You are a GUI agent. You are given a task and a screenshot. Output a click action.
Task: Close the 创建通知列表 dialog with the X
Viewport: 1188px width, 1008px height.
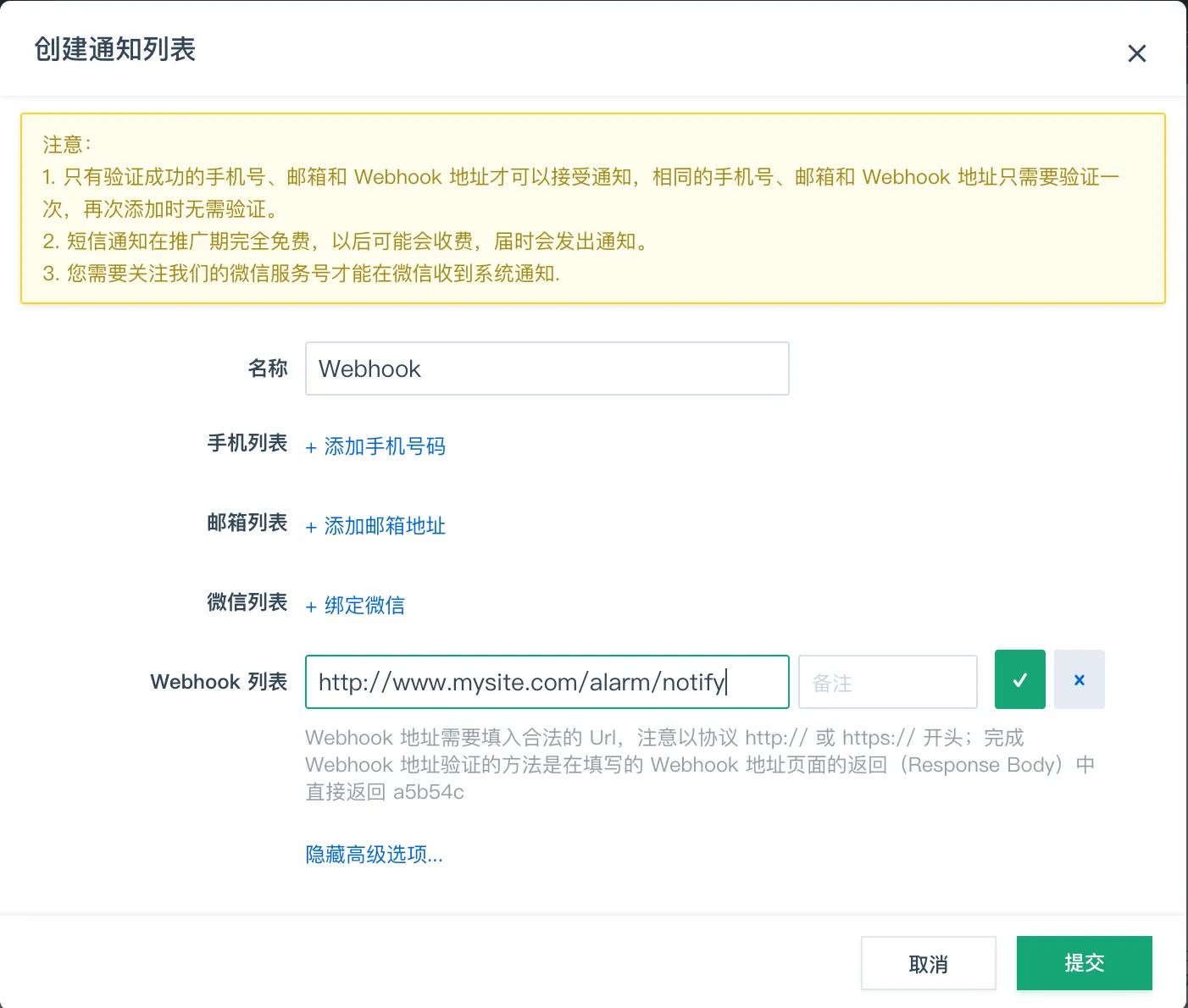1136,53
